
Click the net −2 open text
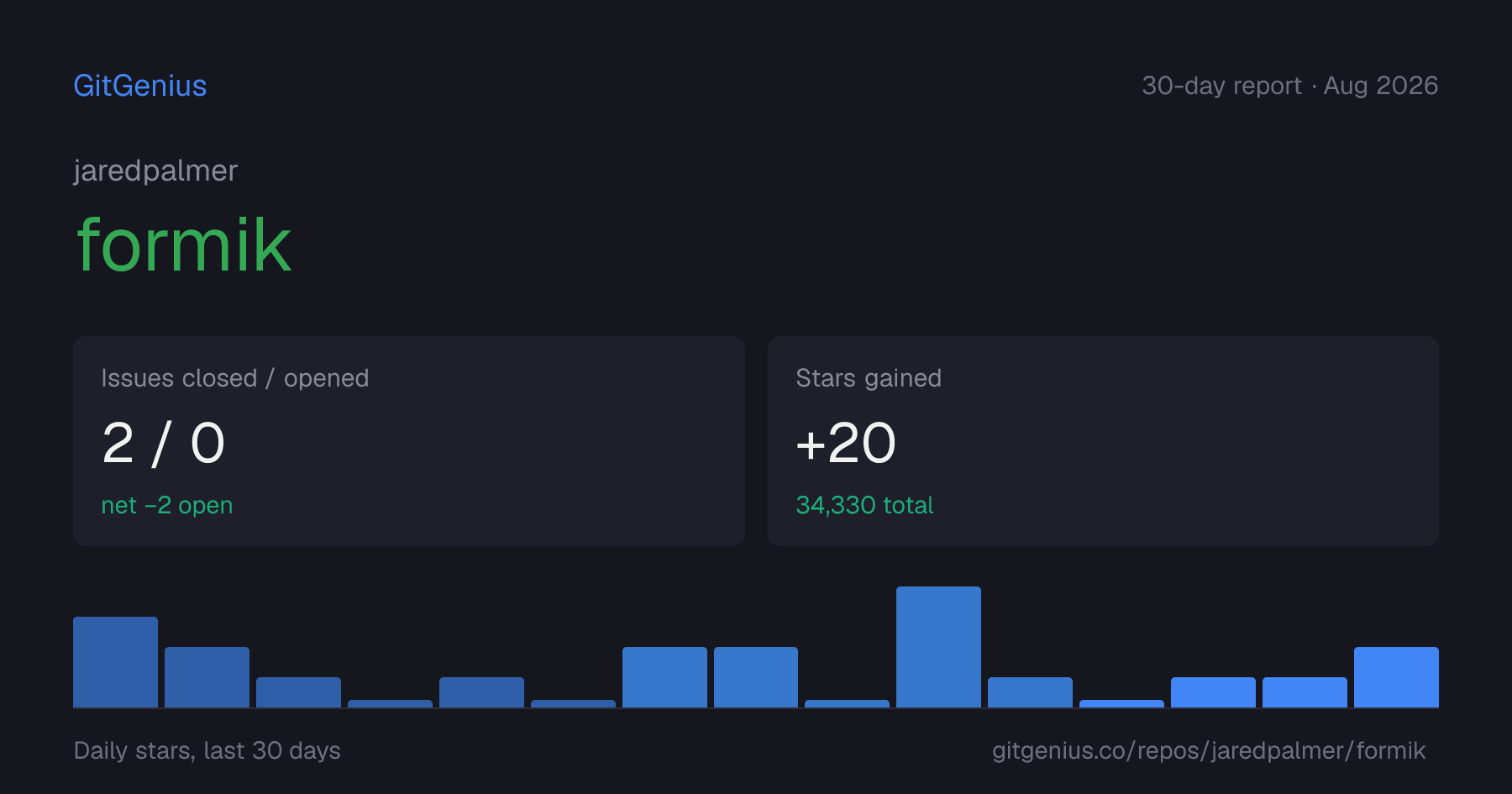(x=167, y=505)
